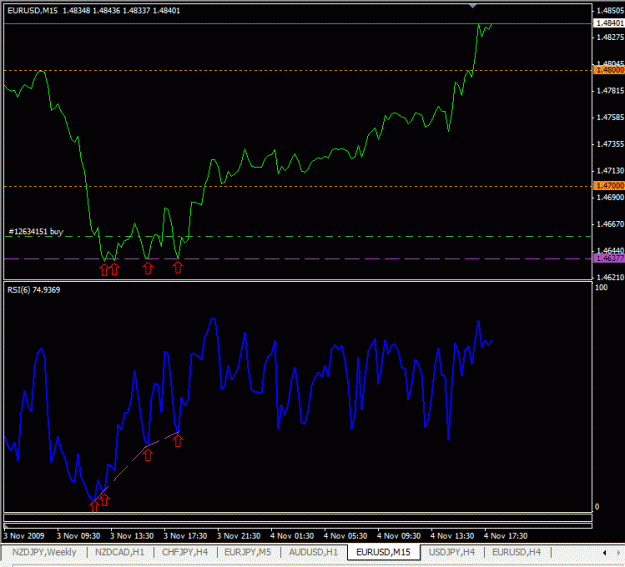Click the chart tabs scroll-right arrow
The height and width of the screenshot is (567, 625).
click(621, 553)
